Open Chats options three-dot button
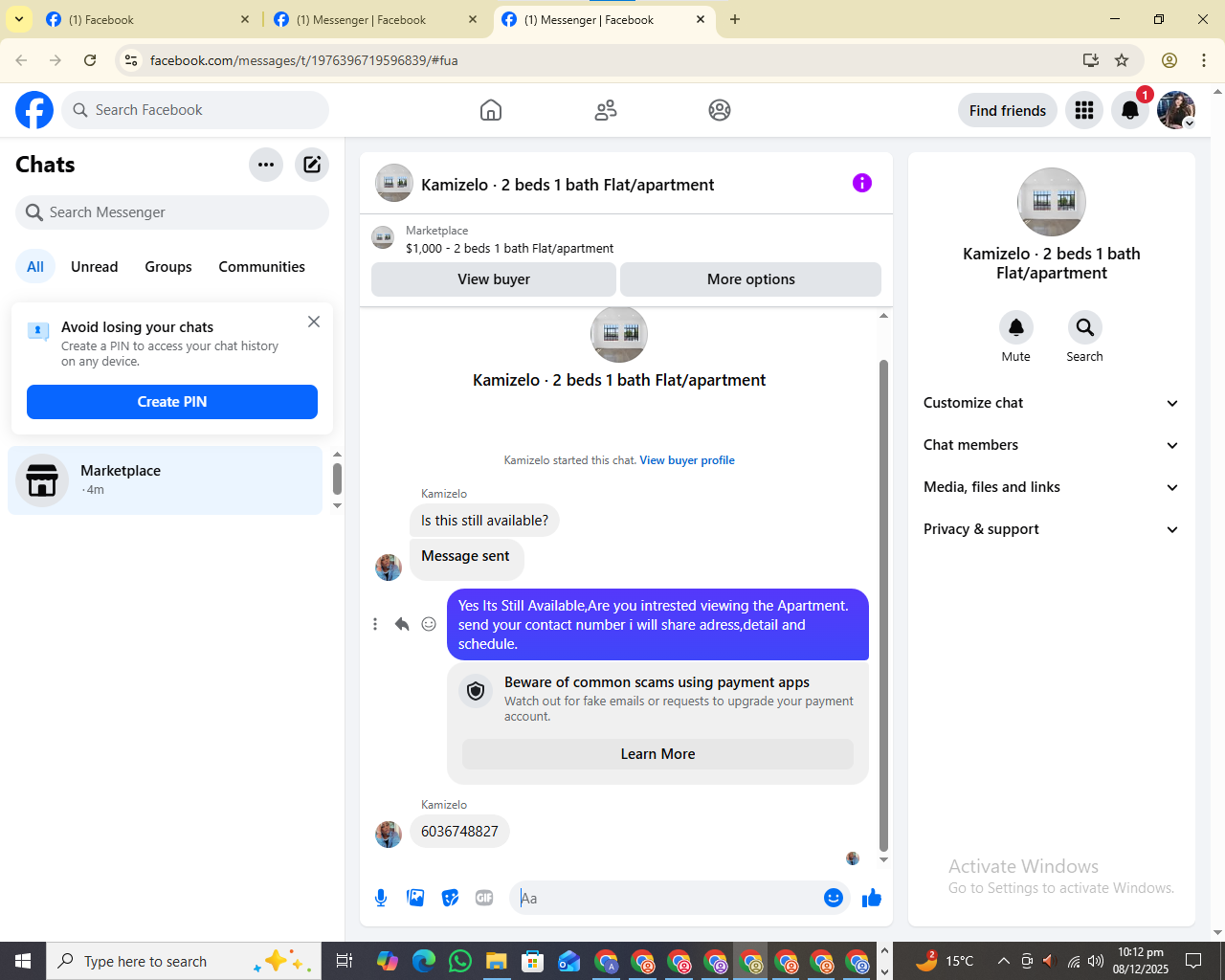This screenshot has width=1225, height=980. [x=266, y=165]
